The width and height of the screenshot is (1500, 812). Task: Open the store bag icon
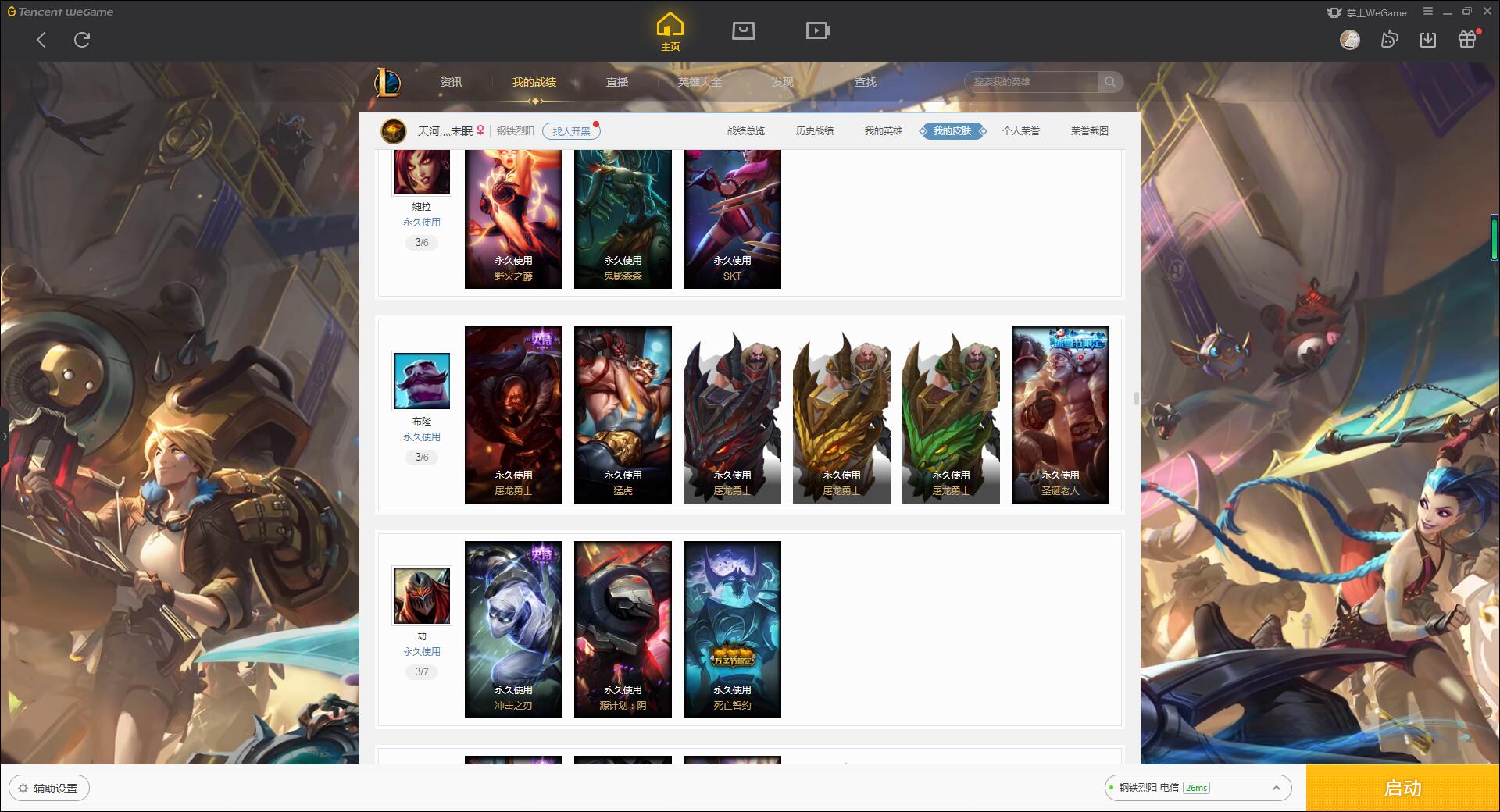pos(743,30)
